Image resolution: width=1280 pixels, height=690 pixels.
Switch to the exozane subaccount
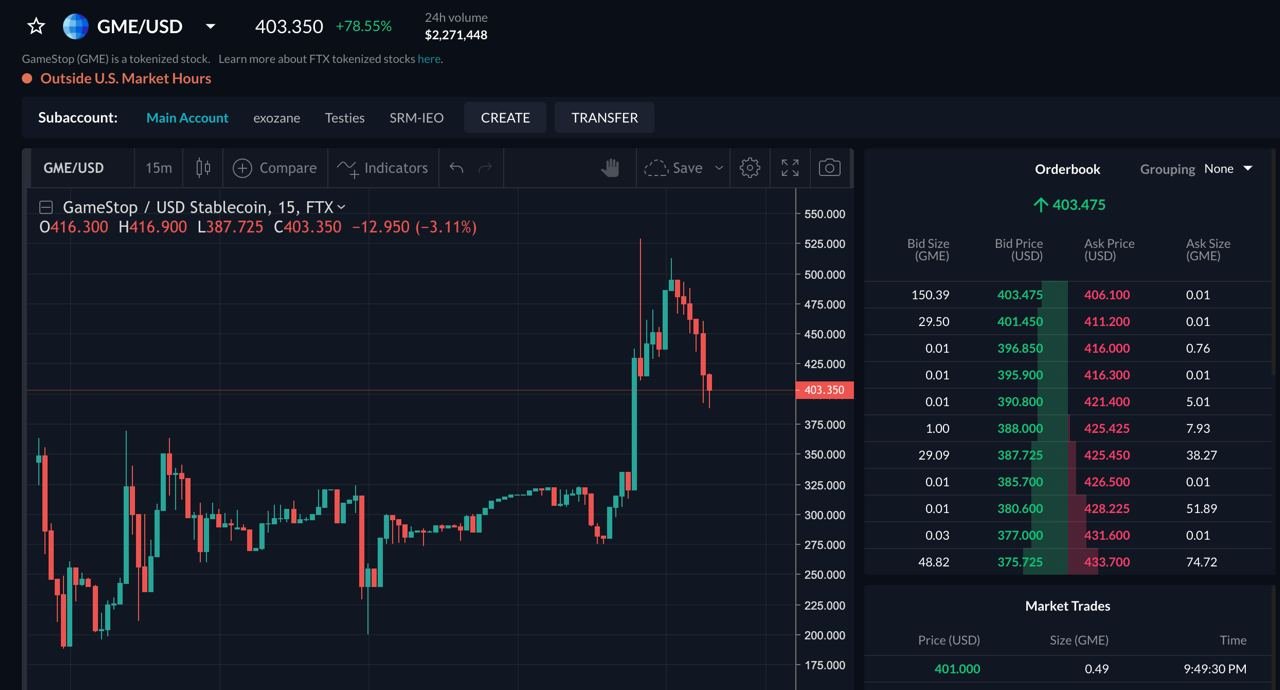pyautogui.click(x=276, y=117)
